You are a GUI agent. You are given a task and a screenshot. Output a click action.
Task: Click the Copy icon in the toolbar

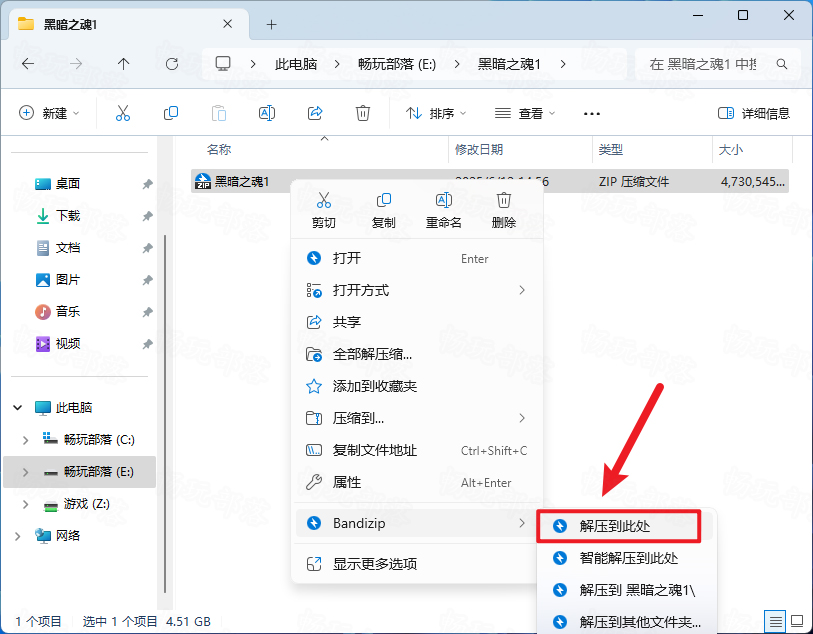171,113
